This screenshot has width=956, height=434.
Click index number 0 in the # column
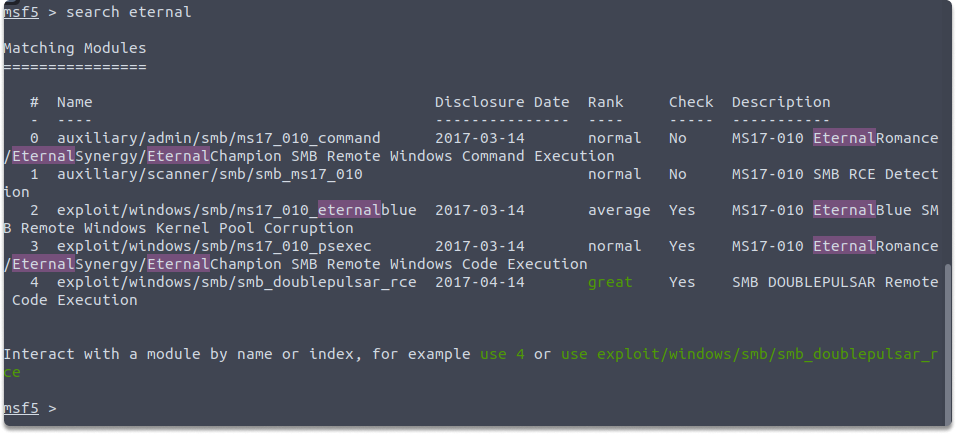(35, 138)
